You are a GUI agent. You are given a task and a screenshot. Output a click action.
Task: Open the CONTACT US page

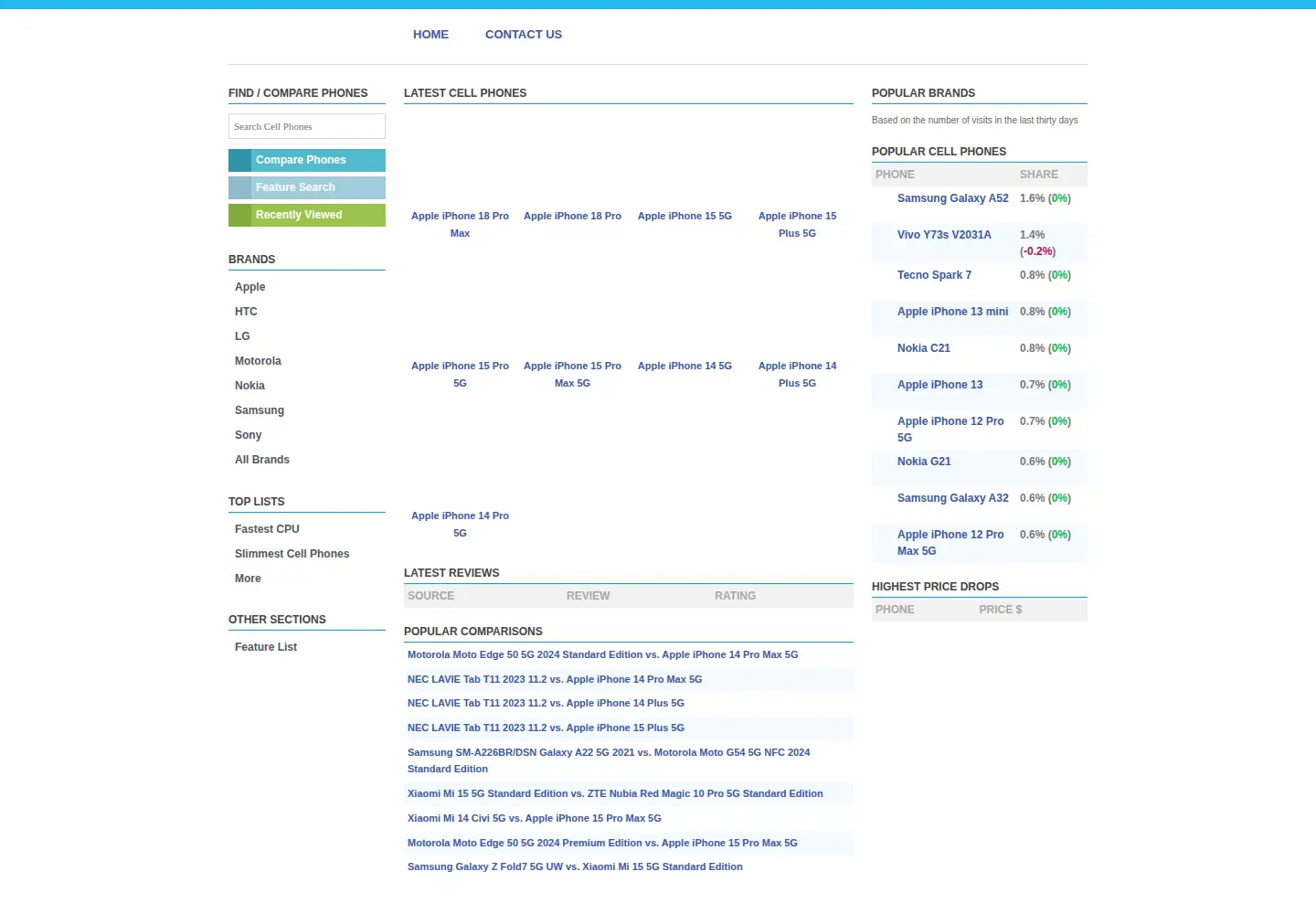point(524,35)
